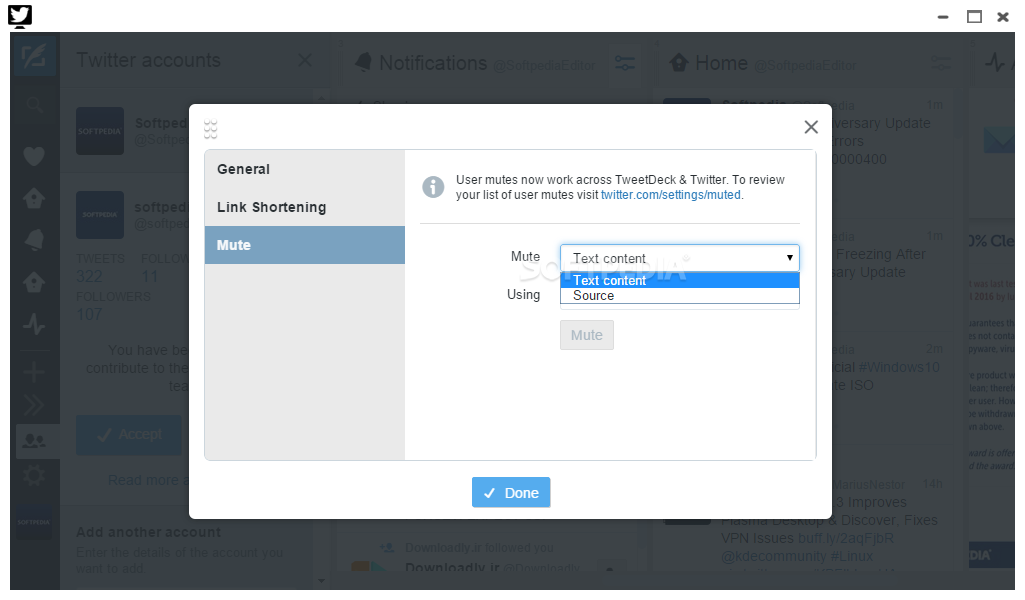Click the Notifications column bell icon
Image resolution: width=1025 pixels, height=600 pixels.
coord(363,63)
